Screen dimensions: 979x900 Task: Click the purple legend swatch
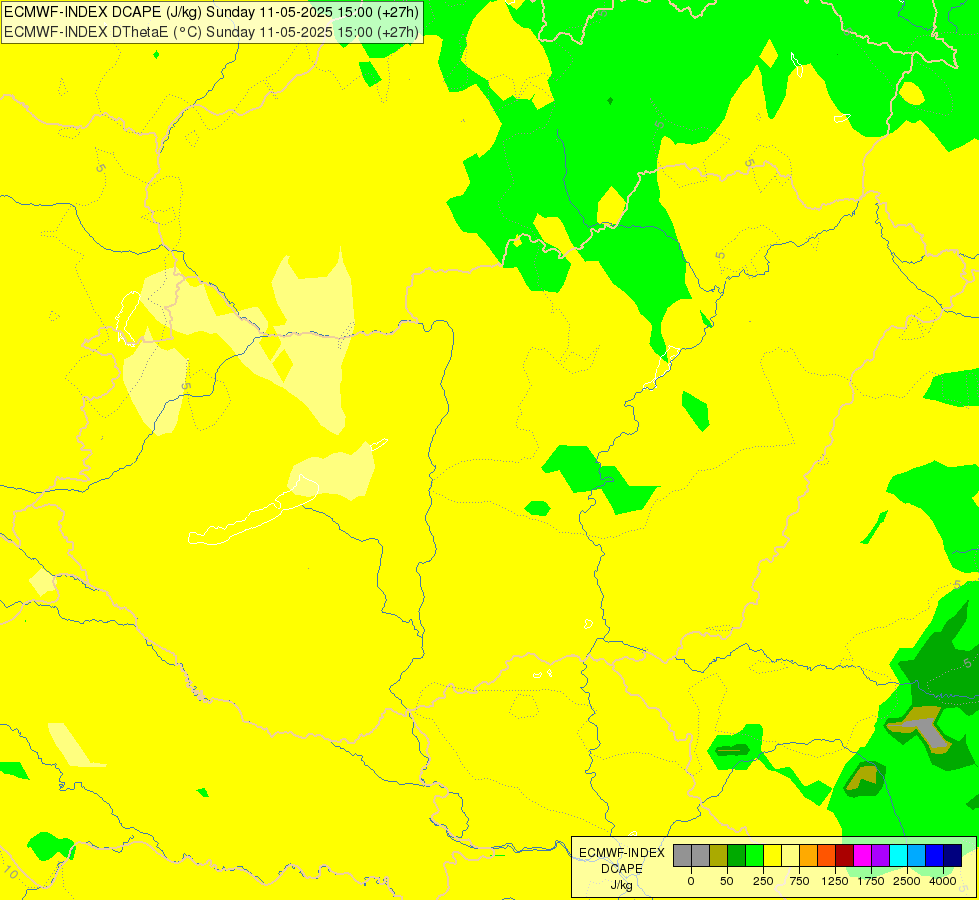tap(880, 856)
